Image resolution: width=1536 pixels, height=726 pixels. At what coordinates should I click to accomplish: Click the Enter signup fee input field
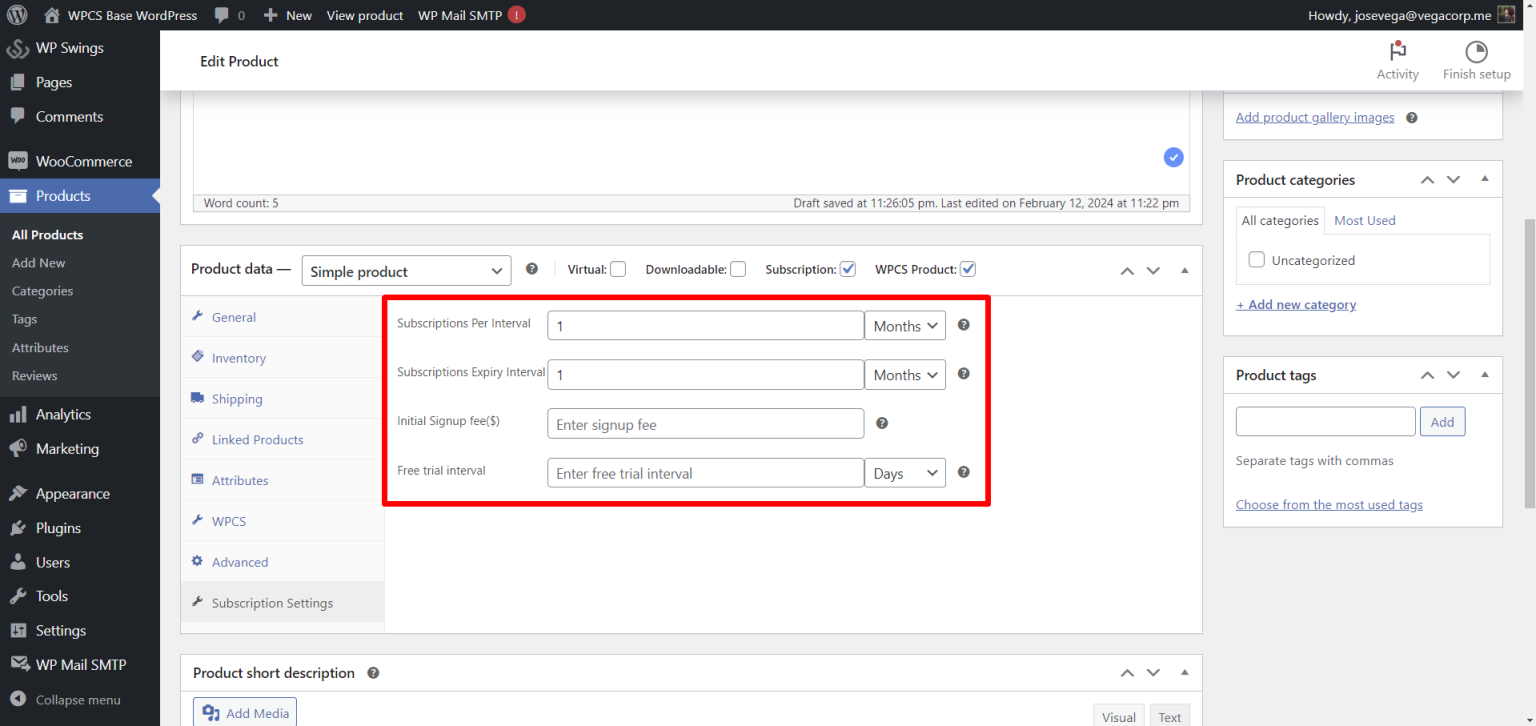[705, 423]
